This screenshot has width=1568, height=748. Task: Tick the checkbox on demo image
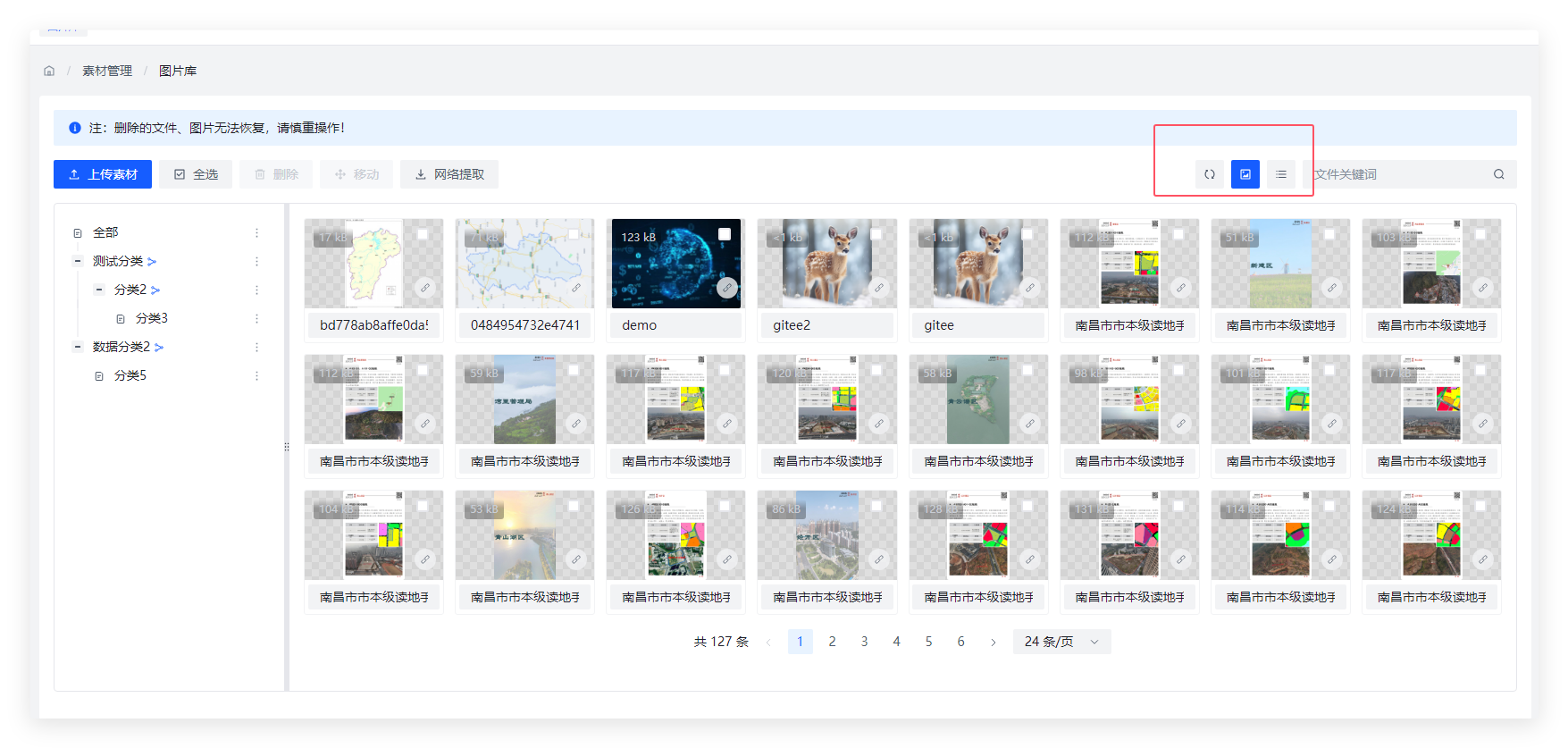click(725, 234)
